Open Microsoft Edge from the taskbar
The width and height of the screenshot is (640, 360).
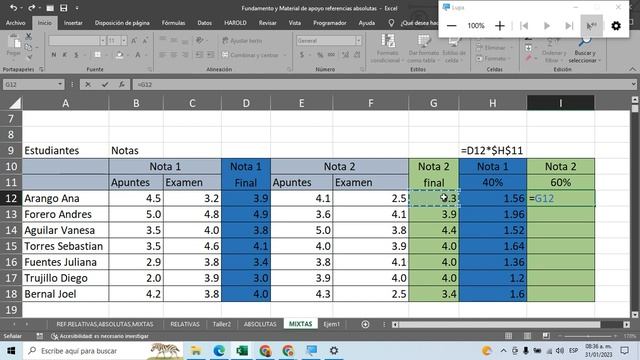pos(219,351)
